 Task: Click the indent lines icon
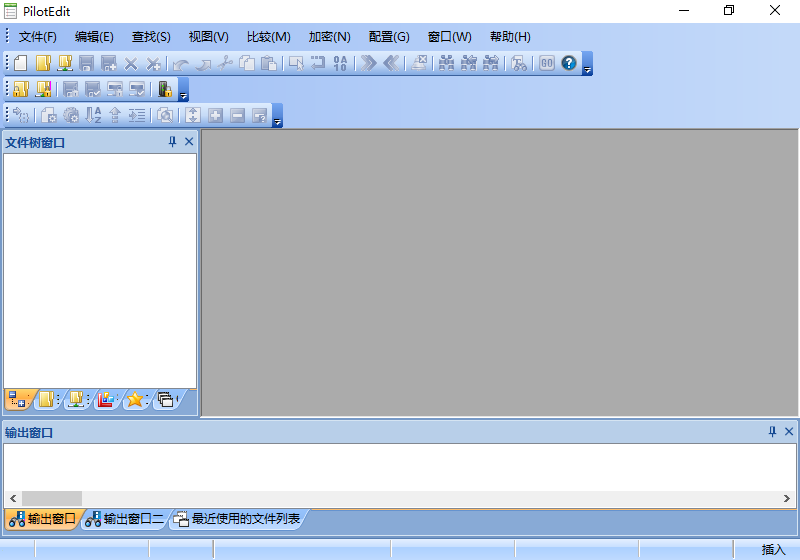[x=137, y=115]
